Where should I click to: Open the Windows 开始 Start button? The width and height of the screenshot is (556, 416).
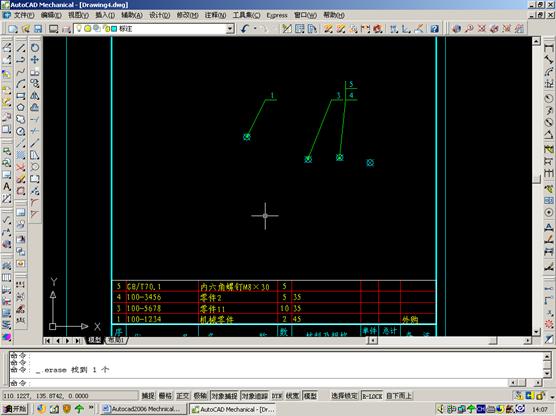[x=15, y=409]
